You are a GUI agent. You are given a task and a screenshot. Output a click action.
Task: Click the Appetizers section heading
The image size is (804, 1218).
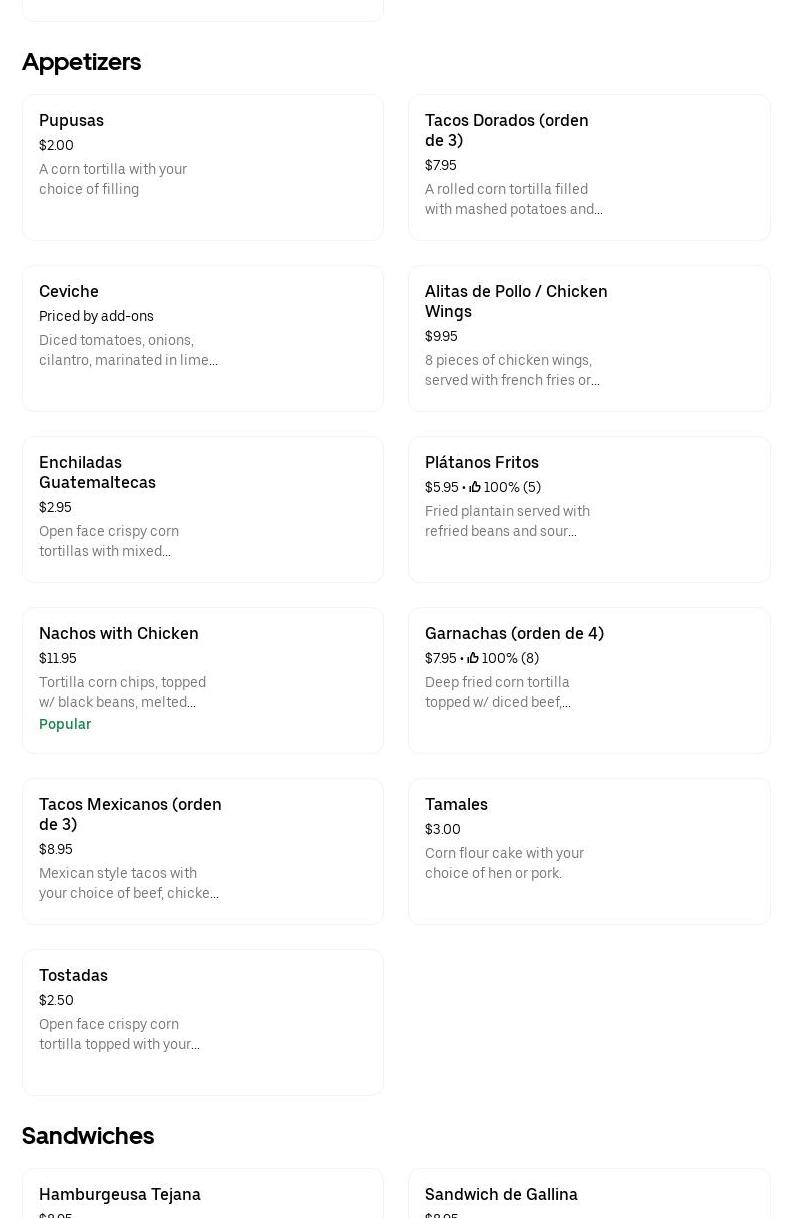pyautogui.click(x=82, y=62)
